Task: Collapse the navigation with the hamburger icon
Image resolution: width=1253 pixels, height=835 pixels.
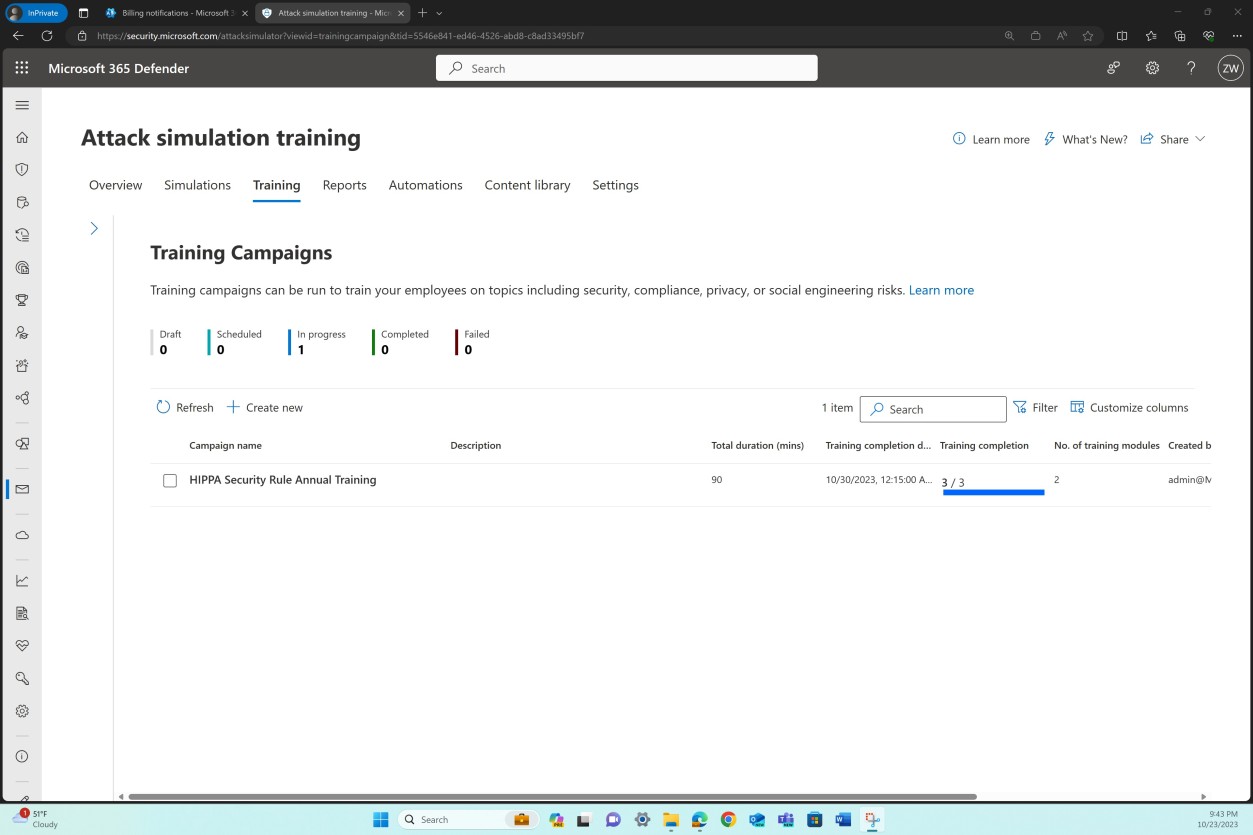Action: tap(22, 104)
